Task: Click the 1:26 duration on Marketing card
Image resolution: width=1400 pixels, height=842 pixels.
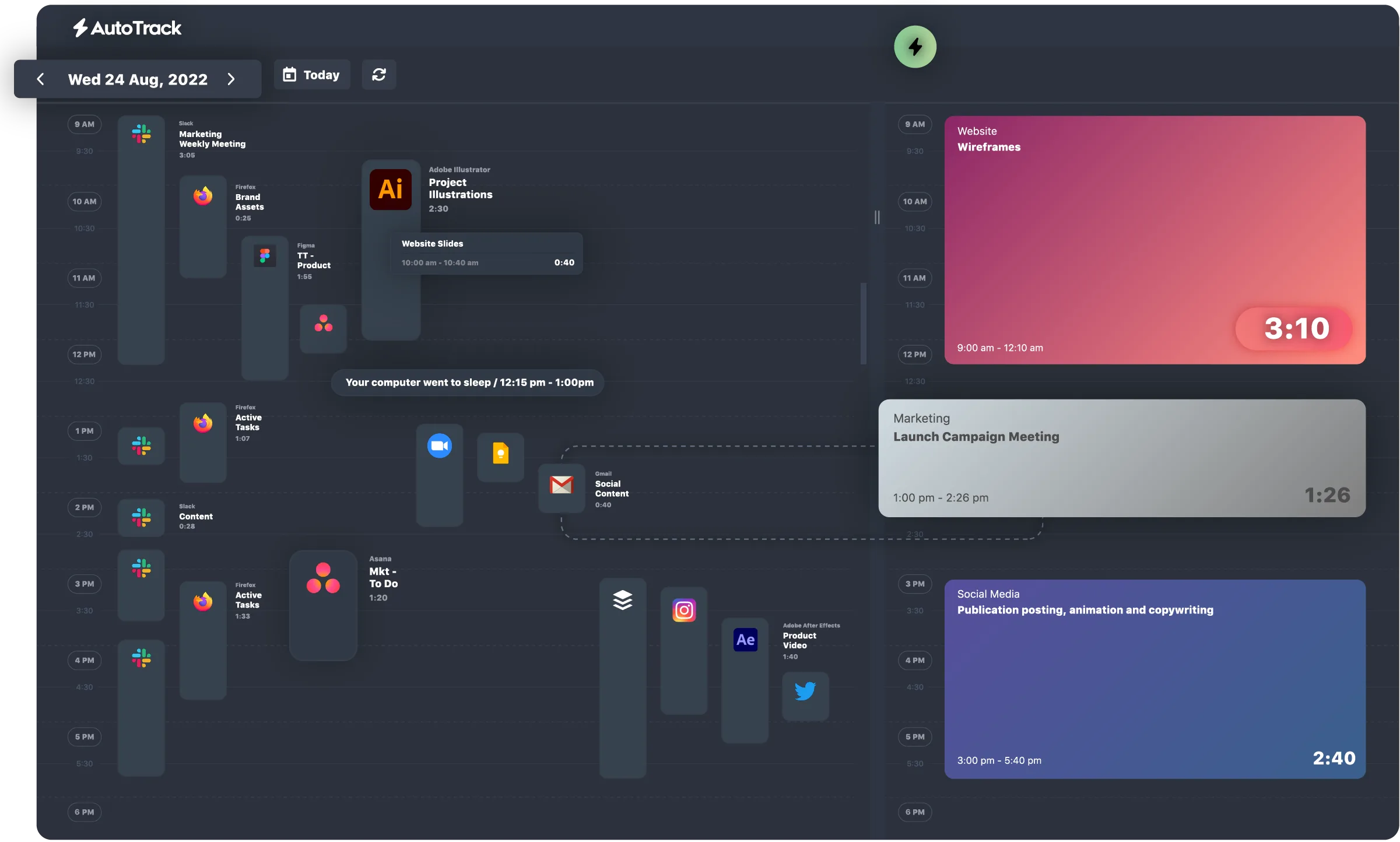Action: click(1327, 495)
